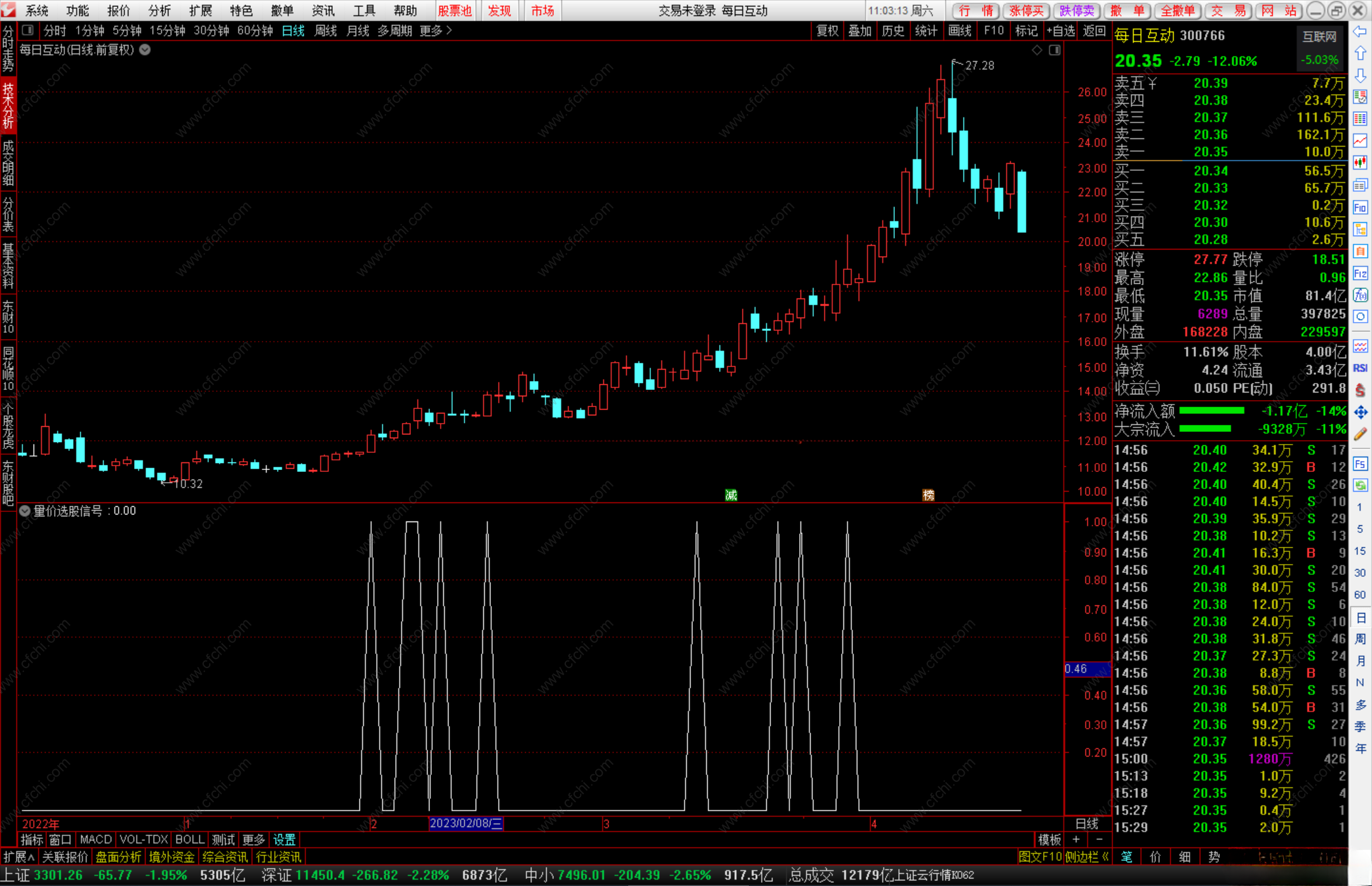Expand the 更多 periods chevron
Viewport: 1372px width, 886px height.
[449, 30]
